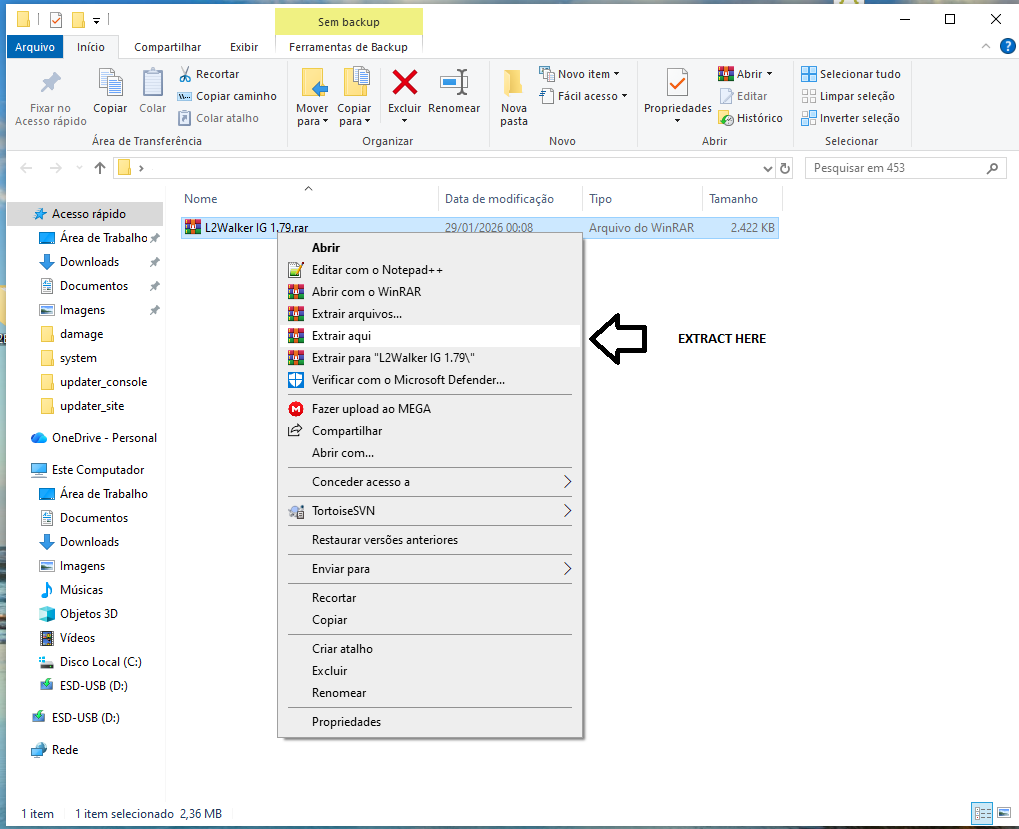Image resolution: width=1019 pixels, height=829 pixels.
Task: Select Propriedades at context menu bottom
Action: [x=430, y=722]
